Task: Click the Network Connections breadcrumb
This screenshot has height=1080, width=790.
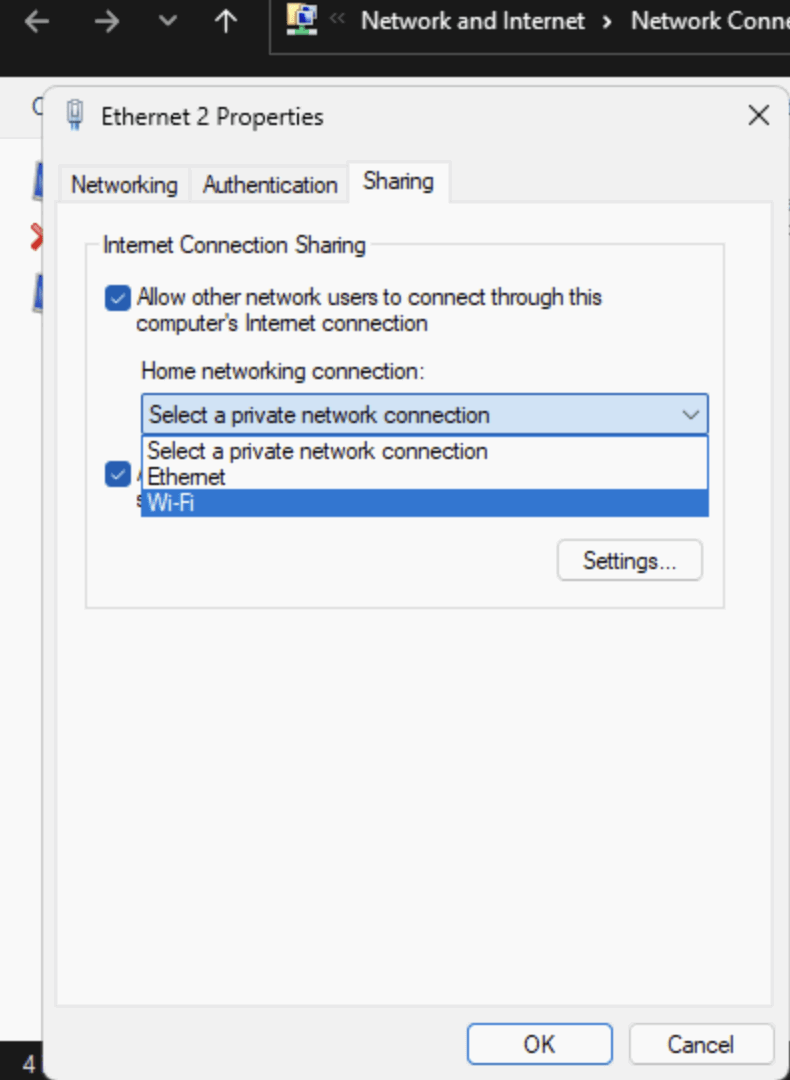Action: 710,21
